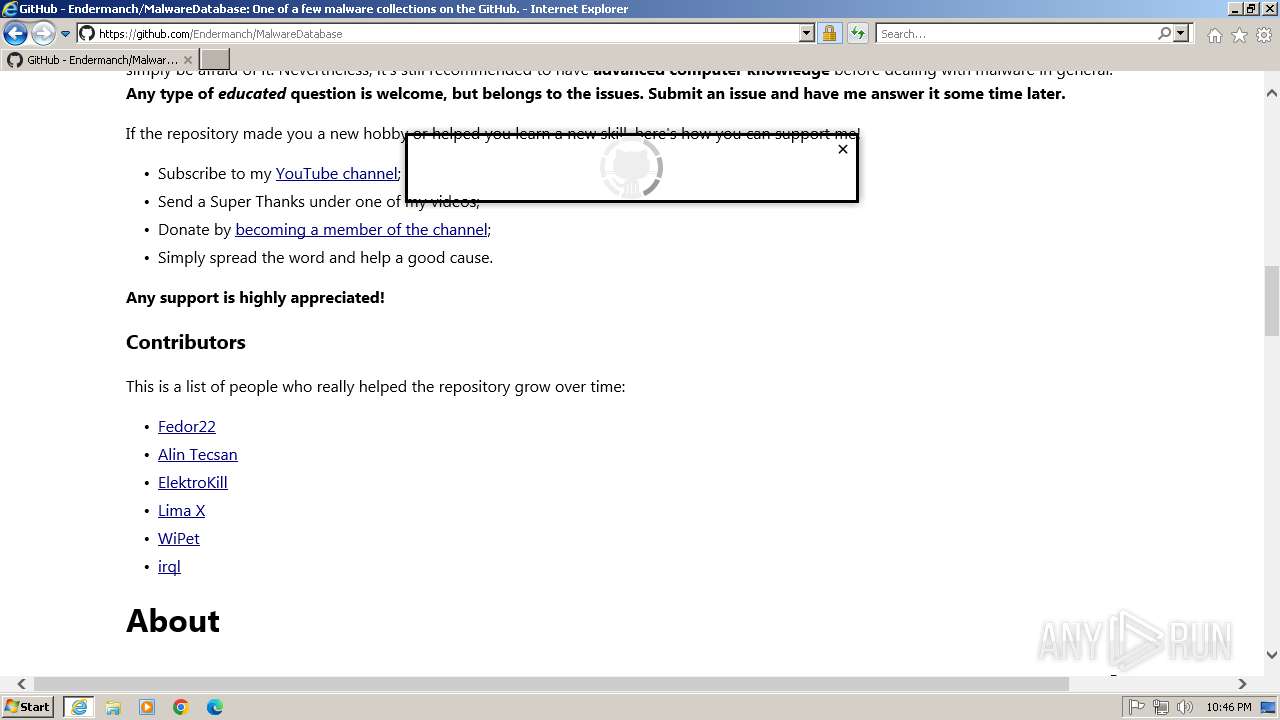Open irql contributor link
Screen dimensions: 1280x720
pyautogui.click(x=169, y=566)
